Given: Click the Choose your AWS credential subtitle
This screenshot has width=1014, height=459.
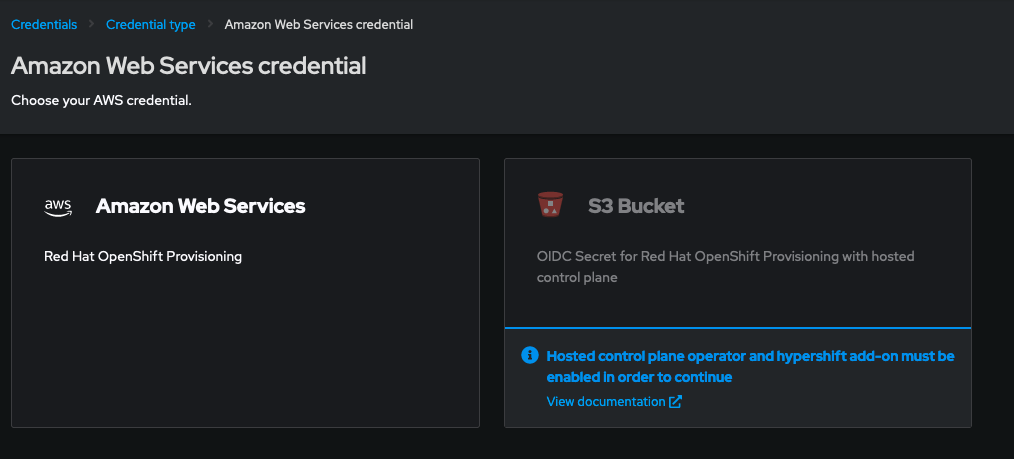Looking at the screenshot, I should pyautogui.click(x=100, y=101).
